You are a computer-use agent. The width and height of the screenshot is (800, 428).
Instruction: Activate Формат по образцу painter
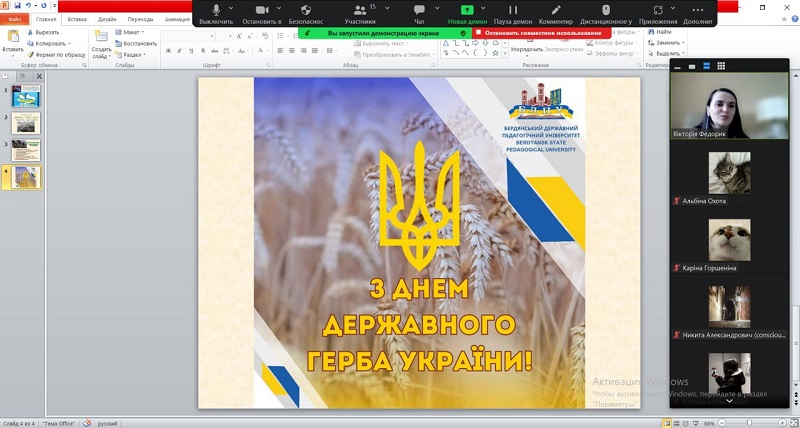tap(56, 55)
